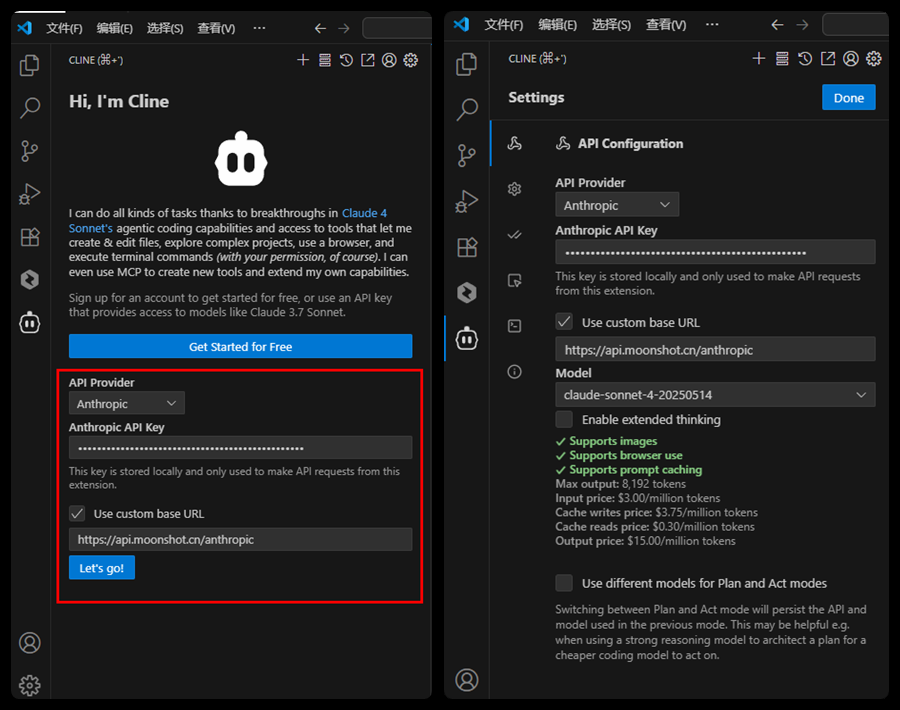Open 编辑(E) menu in the Settings window
The width and height of the screenshot is (900, 710).
coord(557,25)
